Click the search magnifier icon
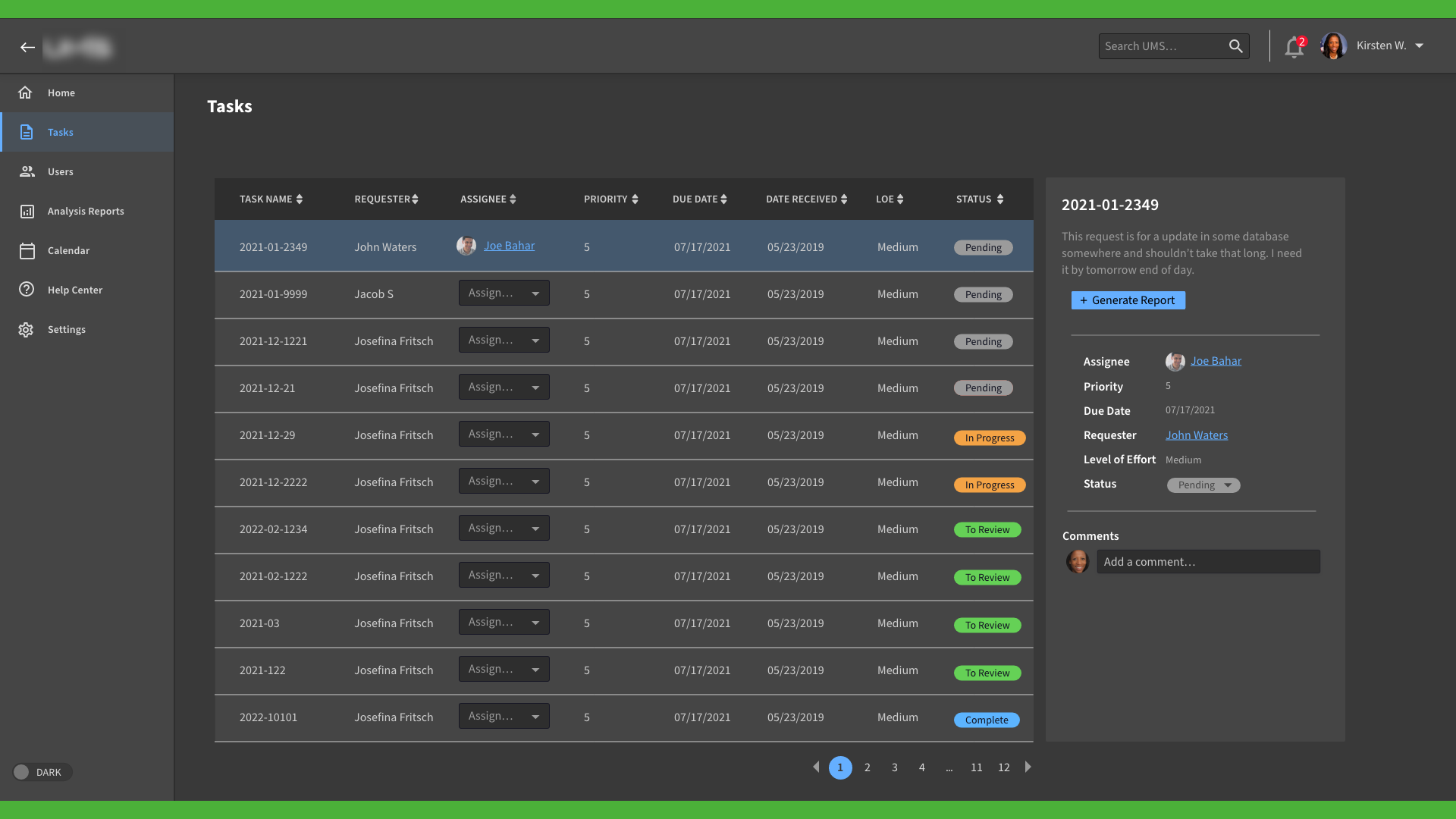Viewport: 1456px width, 819px height. pos(1235,46)
